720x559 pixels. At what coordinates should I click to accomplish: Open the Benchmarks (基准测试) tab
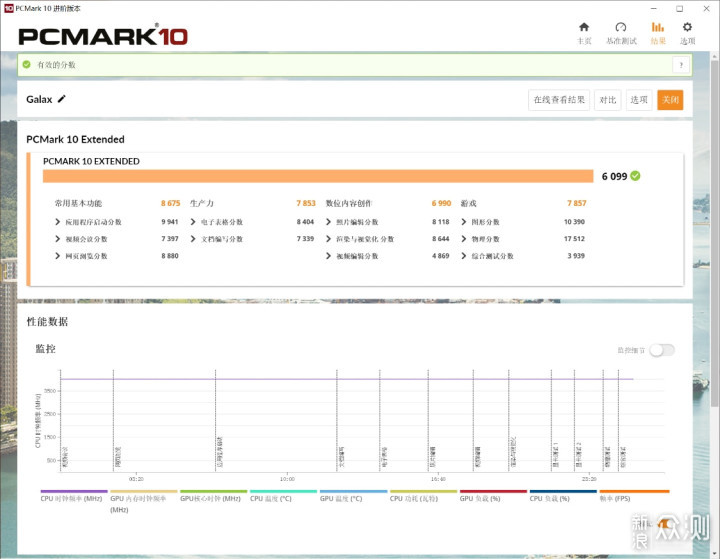point(621,33)
